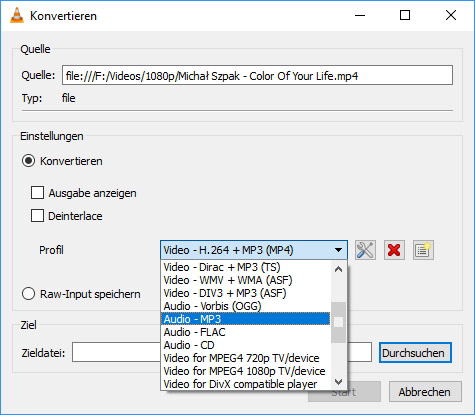The width and height of the screenshot is (475, 415).
Task: Click scroll-down arrow of profile list
Action: (338, 382)
